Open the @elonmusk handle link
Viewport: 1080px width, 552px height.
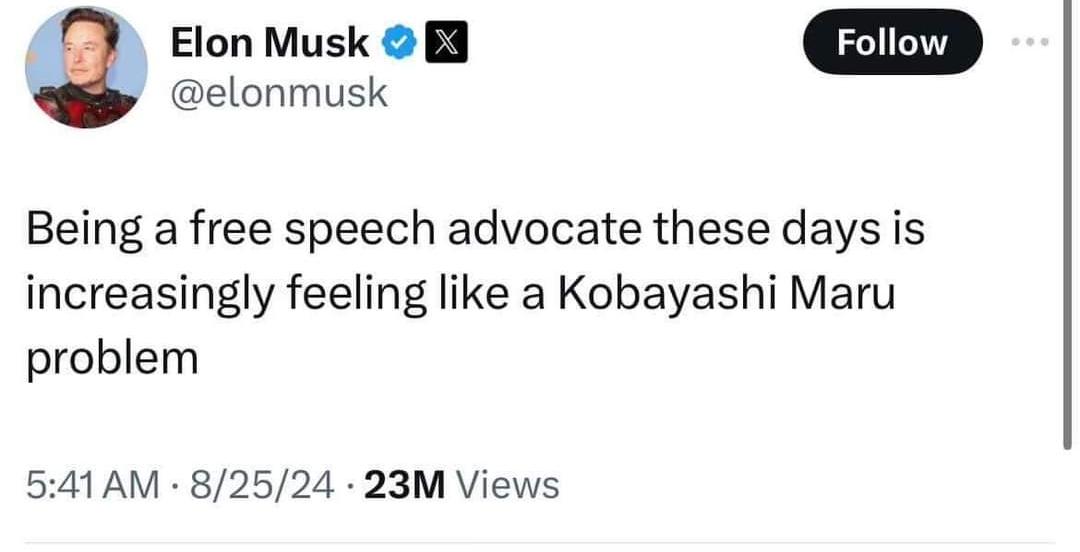[x=279, y=93]
